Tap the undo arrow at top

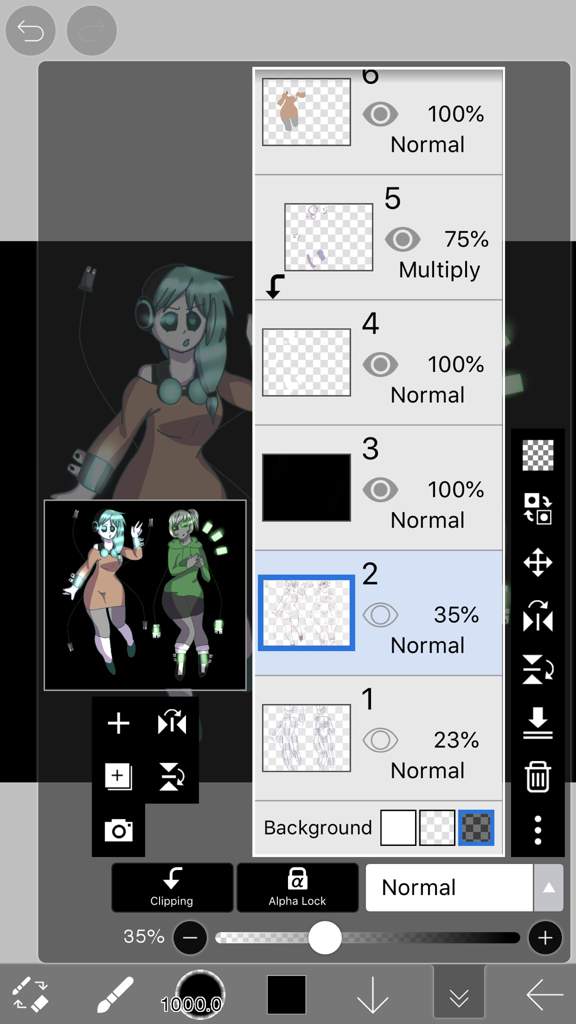30,31
